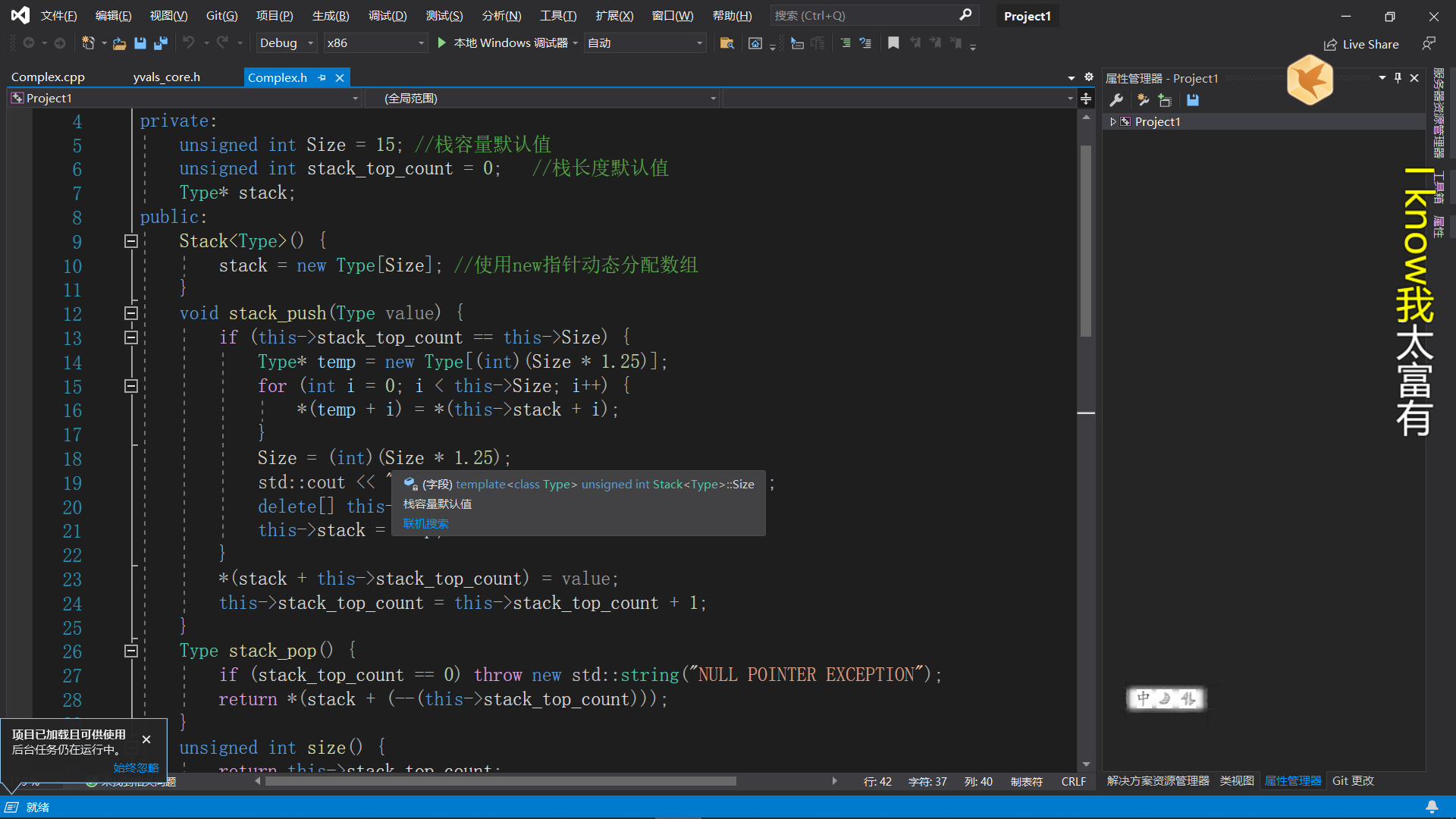Image resolution: width=1456 pixels, height=819 pixels.
Task: Collapse the for loop block on line 15
Action: [130, 386]
